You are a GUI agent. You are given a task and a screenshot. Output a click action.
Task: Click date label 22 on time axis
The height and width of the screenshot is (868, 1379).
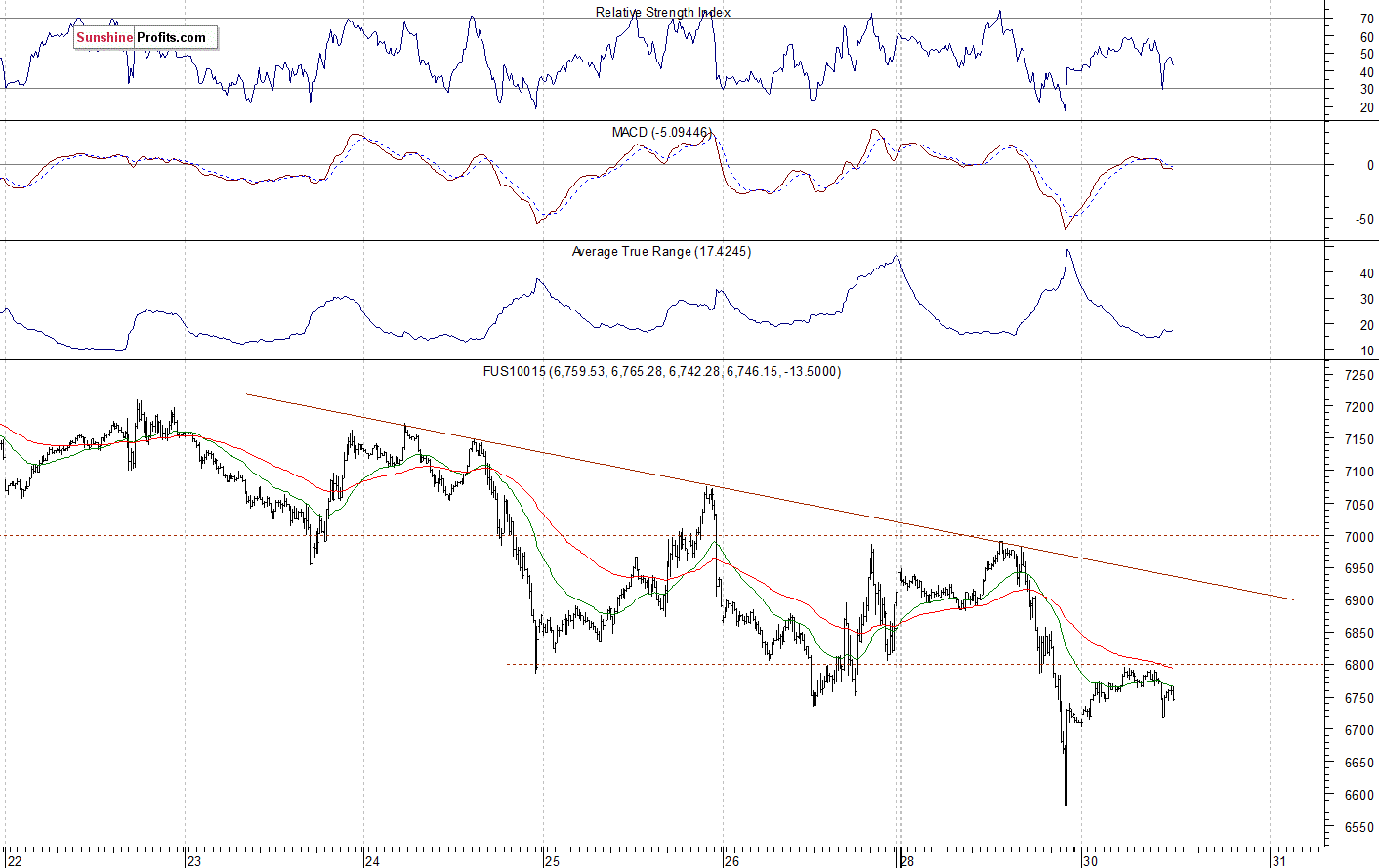click(x=14, y=861)
